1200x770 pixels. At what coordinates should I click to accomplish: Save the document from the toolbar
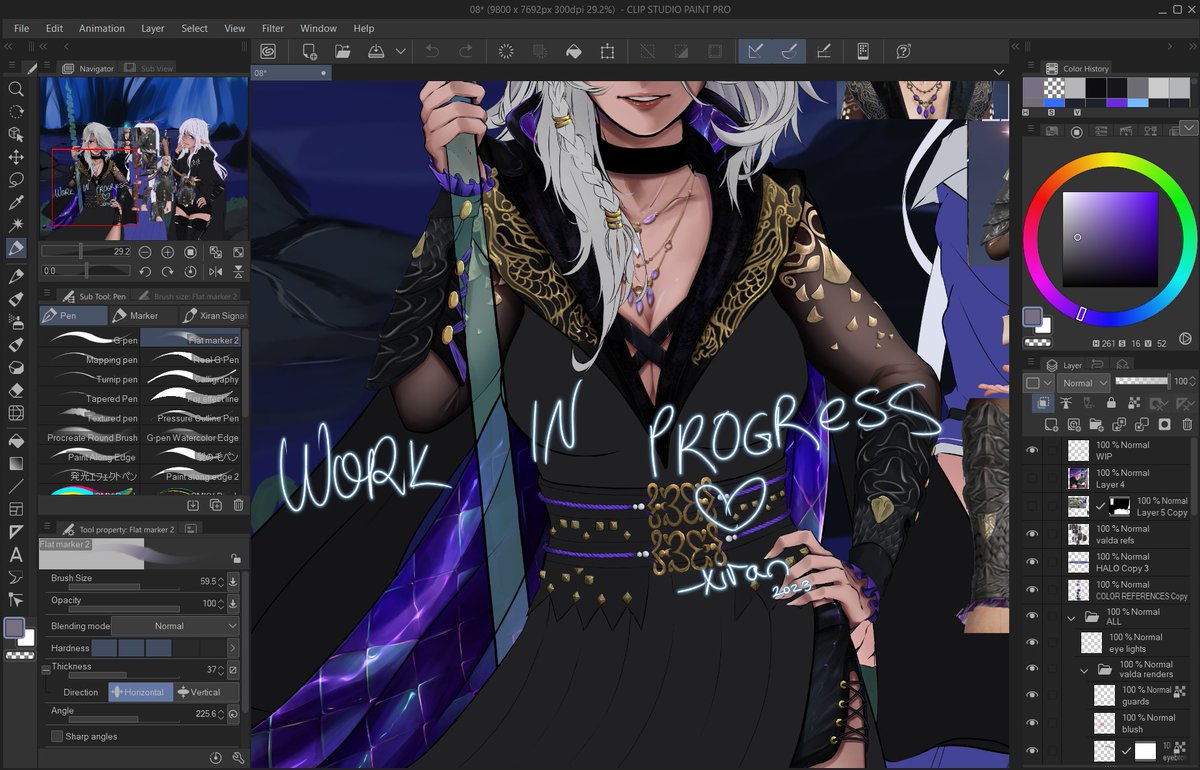point(376,51)
